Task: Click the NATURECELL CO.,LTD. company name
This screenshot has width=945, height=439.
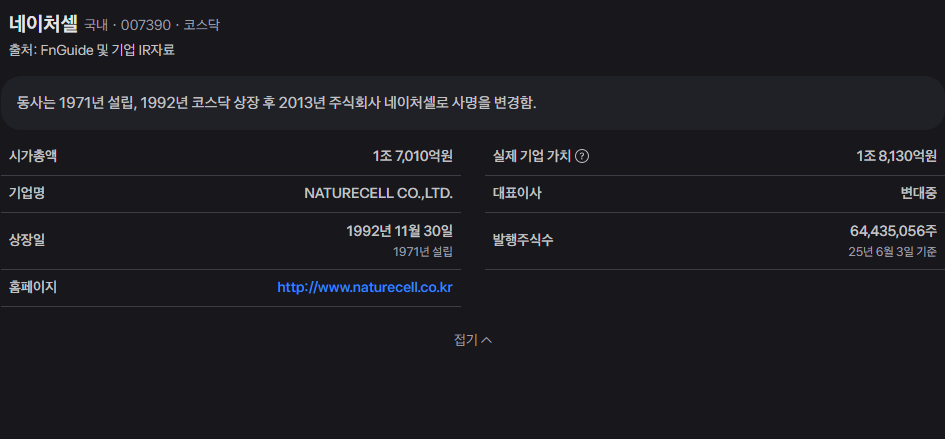Action: coord(378,194)
